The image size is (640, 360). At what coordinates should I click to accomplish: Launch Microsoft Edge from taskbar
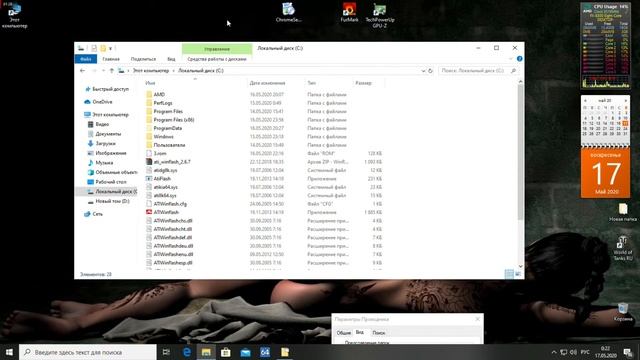pyautogui.click(x=187, y=352)
